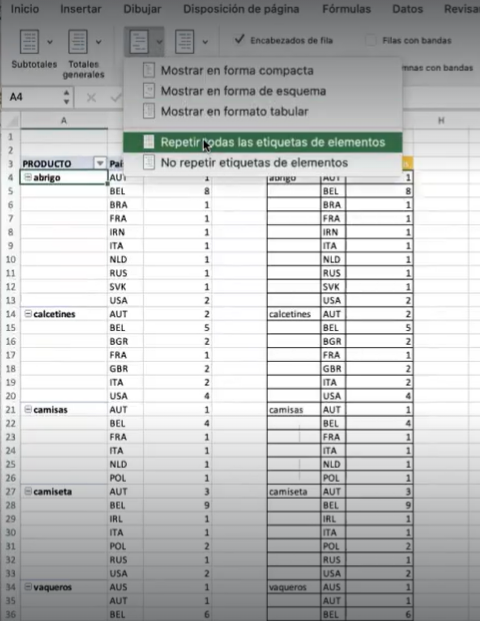The width and height of the screenshot is (480, 621).
Task: Click the vaqueros cell in right table
Action: [x=294, y=587]
